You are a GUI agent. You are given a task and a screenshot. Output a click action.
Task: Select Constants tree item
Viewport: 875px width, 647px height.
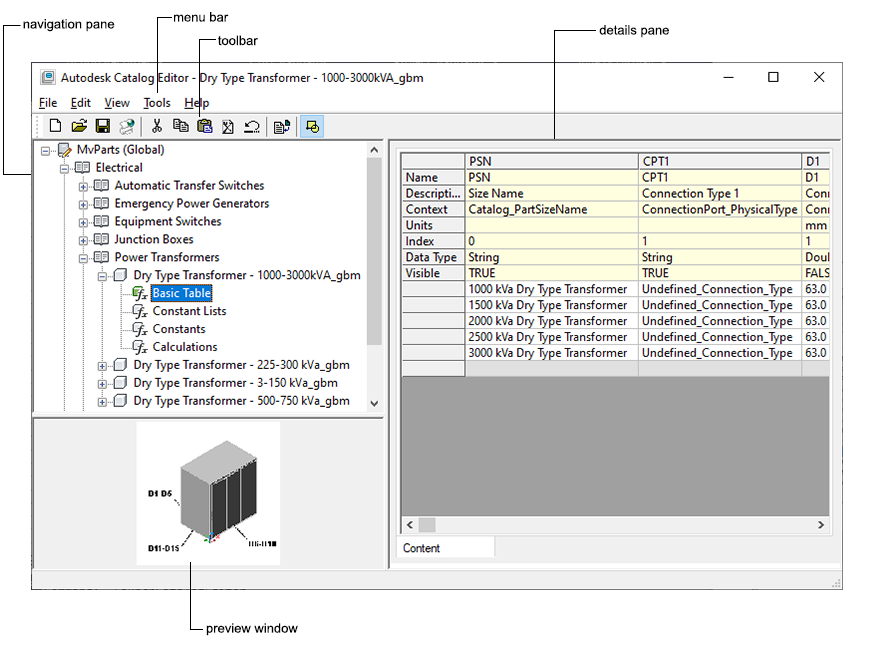(x=179, y=329)
